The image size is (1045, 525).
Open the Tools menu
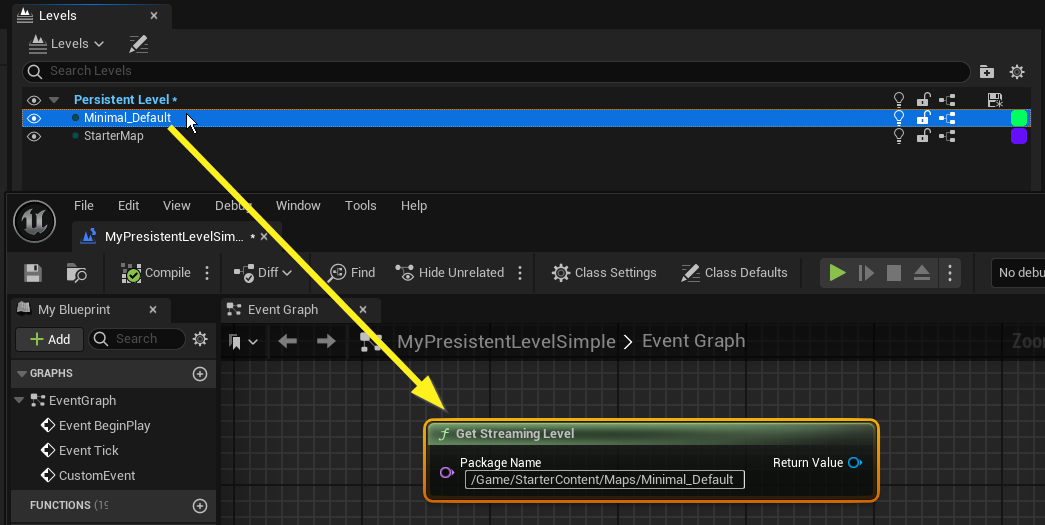point(361,206)
